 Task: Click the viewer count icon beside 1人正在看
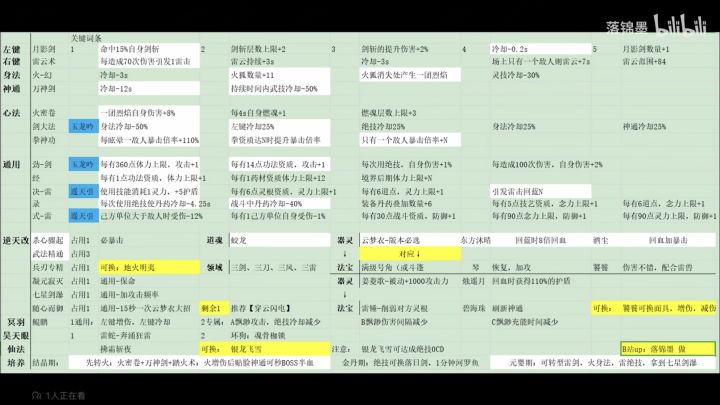click(x=37, y=395)
